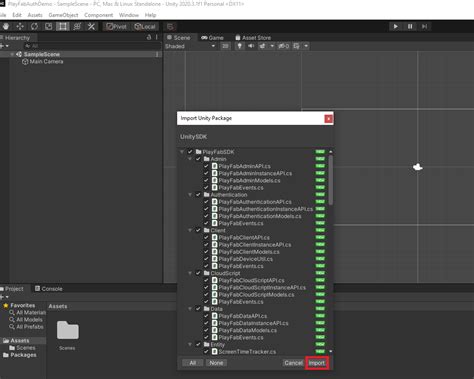Image resolution: width=474 pixels, height=379 pixels.
Task: Collapse the SampleScene in Hierarchy
Action: coord(12,54)
